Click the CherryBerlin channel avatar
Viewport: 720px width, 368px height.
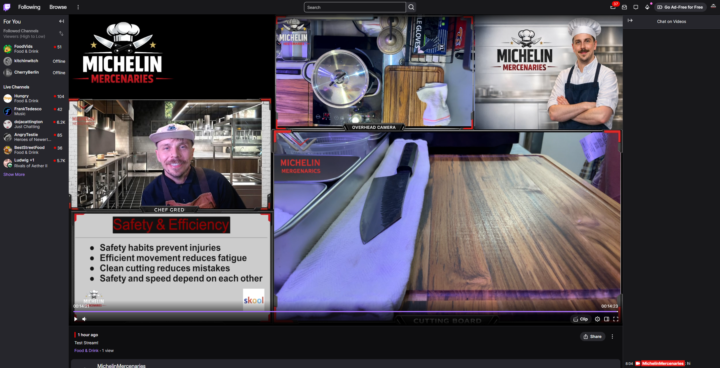coord(7,73)
